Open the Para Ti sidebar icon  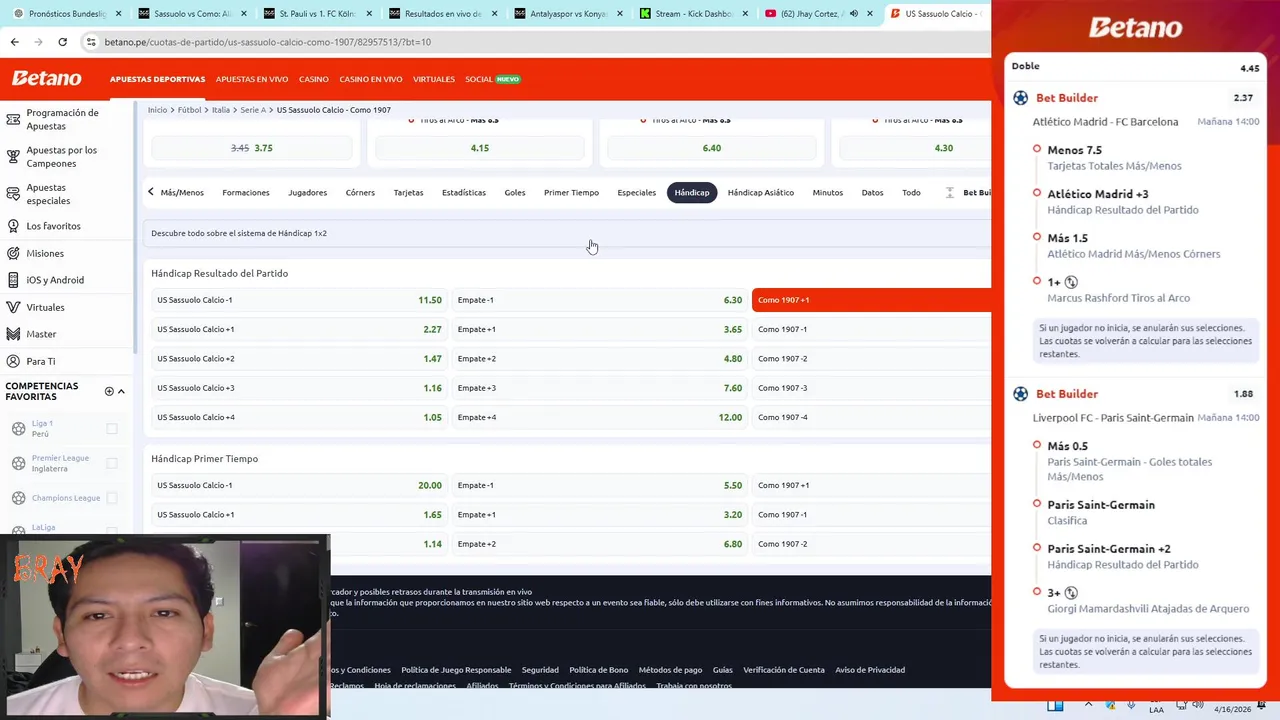[x=13, y=361]
